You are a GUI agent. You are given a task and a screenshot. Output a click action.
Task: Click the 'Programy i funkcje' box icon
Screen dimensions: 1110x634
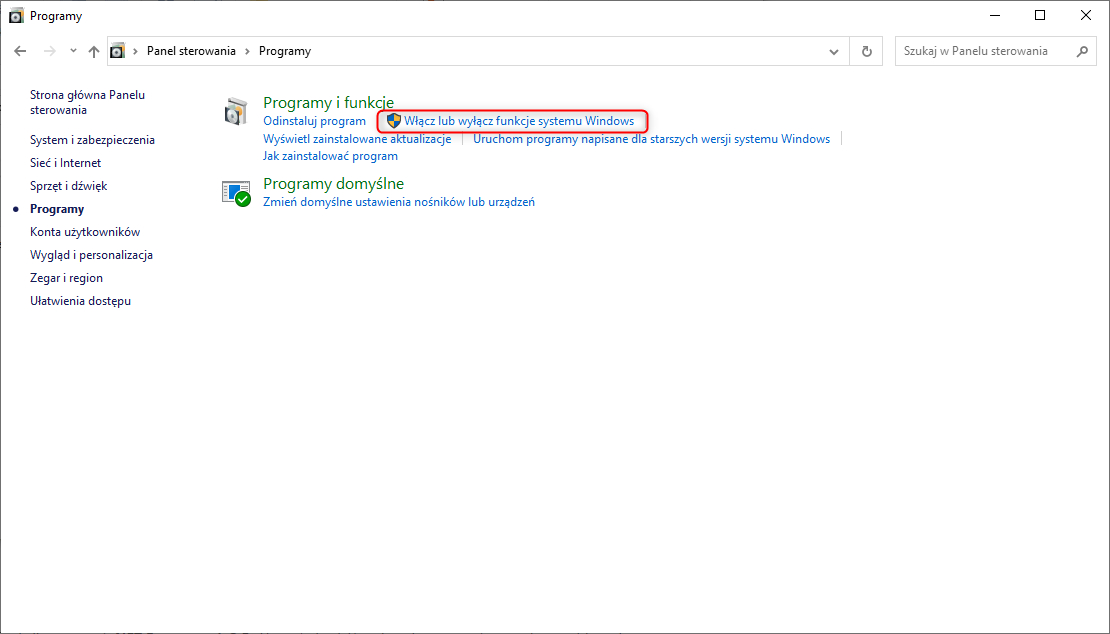[x=236, y=112]
